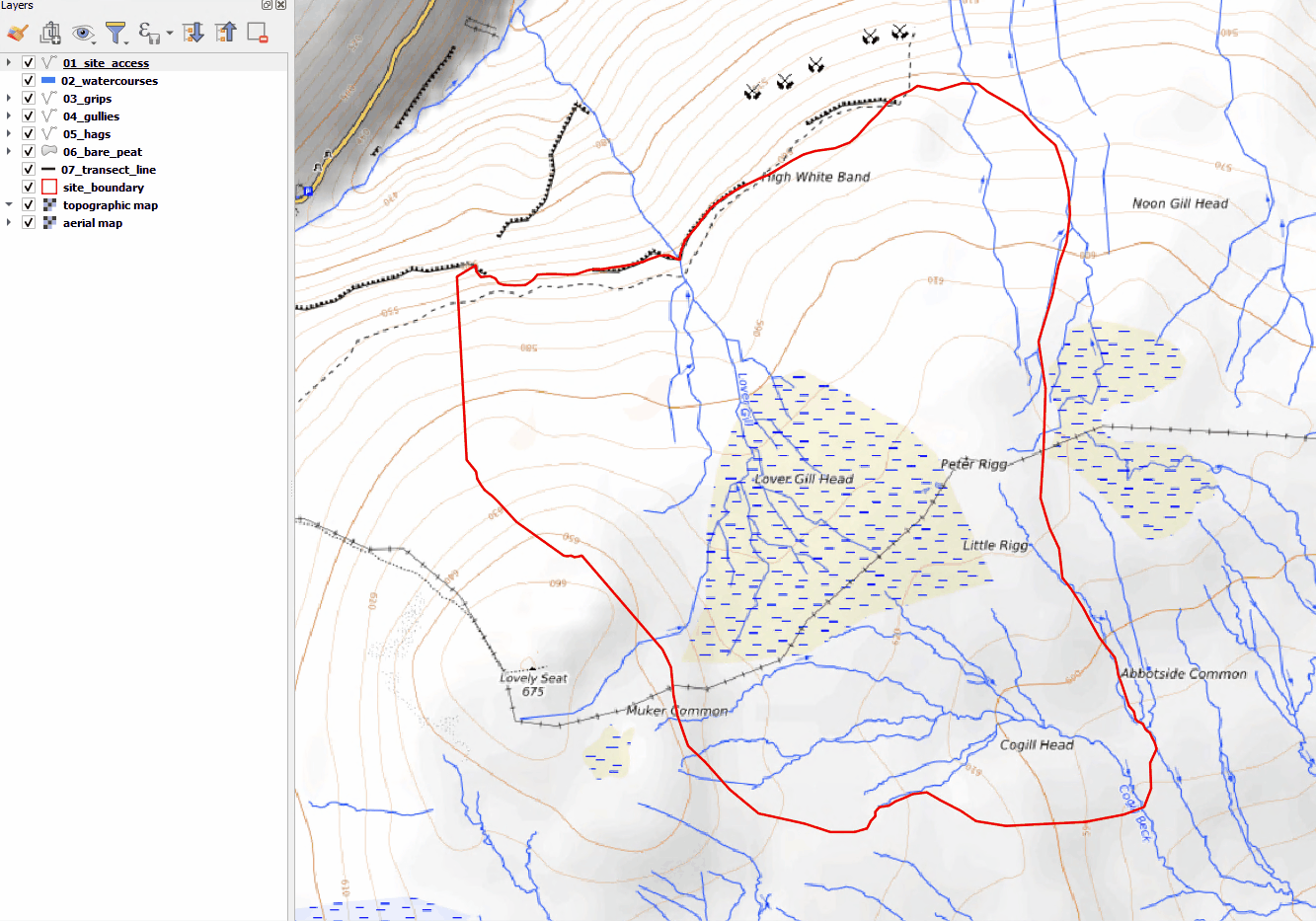Open the expression filter dropdown arrow

point(170,34)
